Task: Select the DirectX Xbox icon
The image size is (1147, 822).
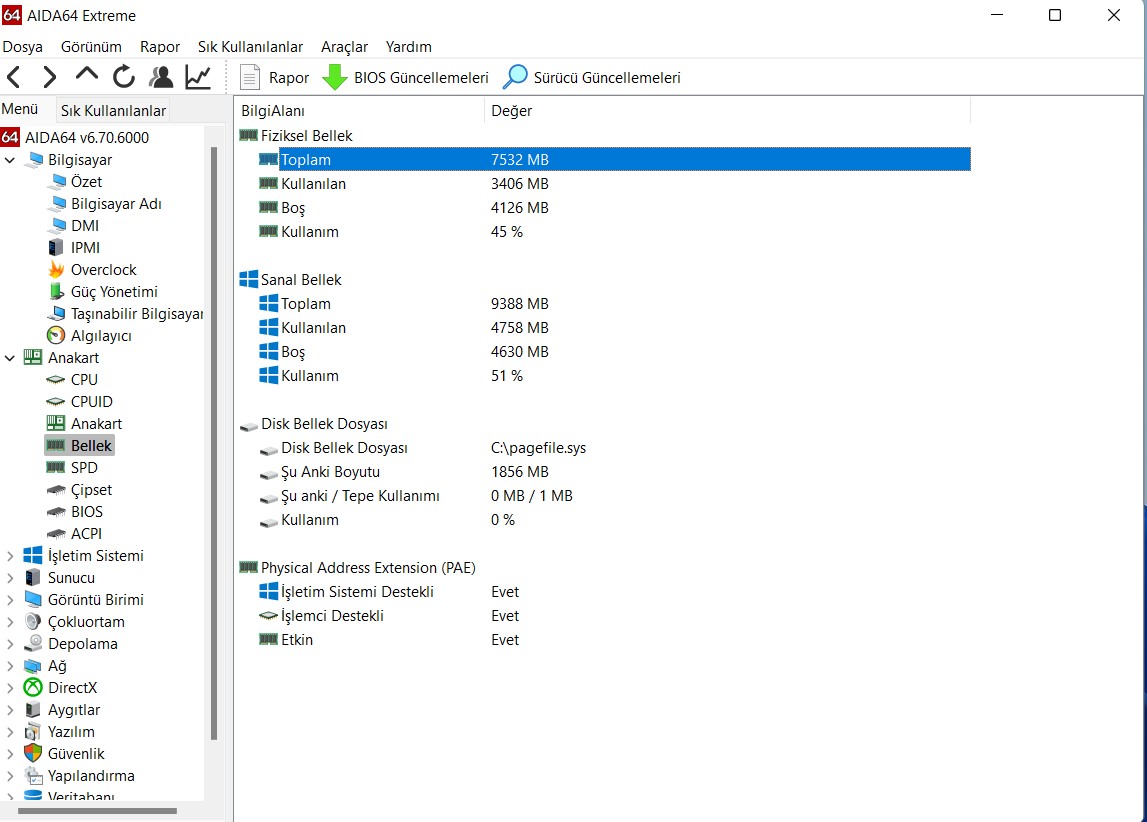Action: [33, 687]
